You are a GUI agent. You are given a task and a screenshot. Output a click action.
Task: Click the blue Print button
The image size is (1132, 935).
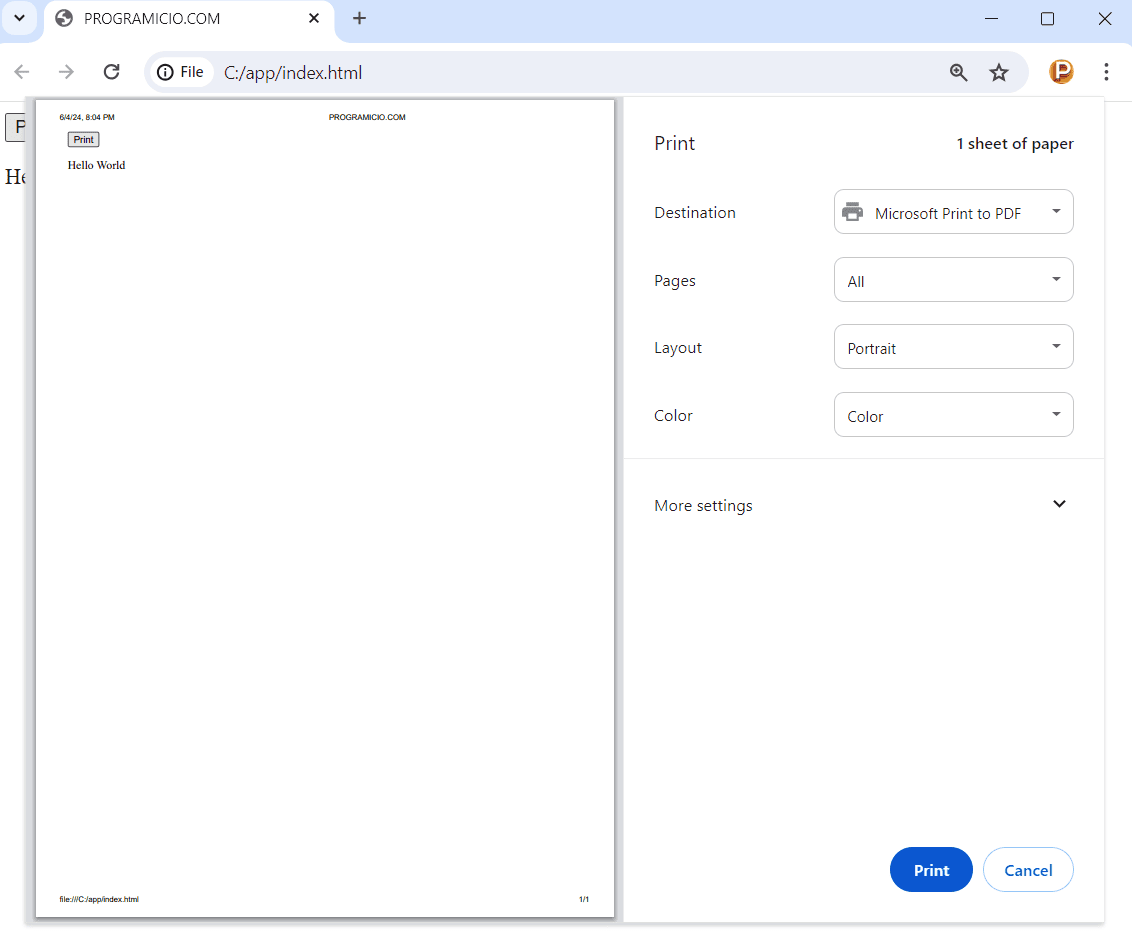pyautogui.click(x=931, y=869)
